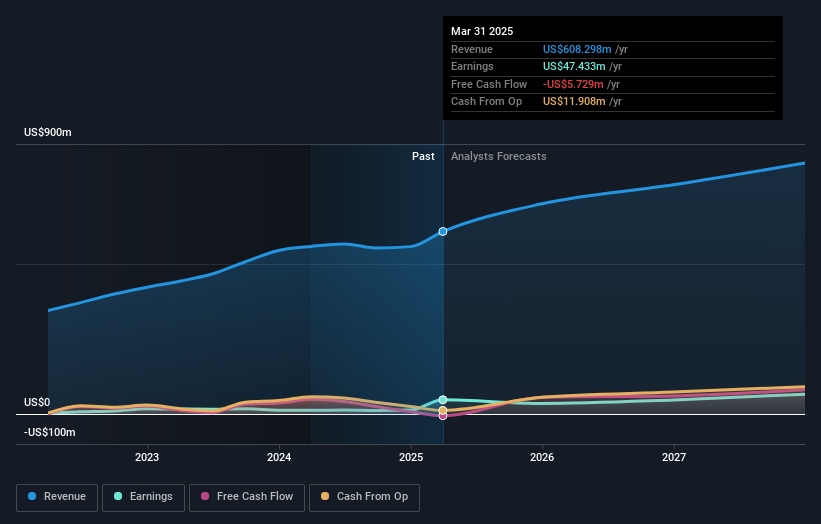The height and width of the screenshot is (524, 821).
Task: Toggle the Revenue legend button
Action: point(57,497)
